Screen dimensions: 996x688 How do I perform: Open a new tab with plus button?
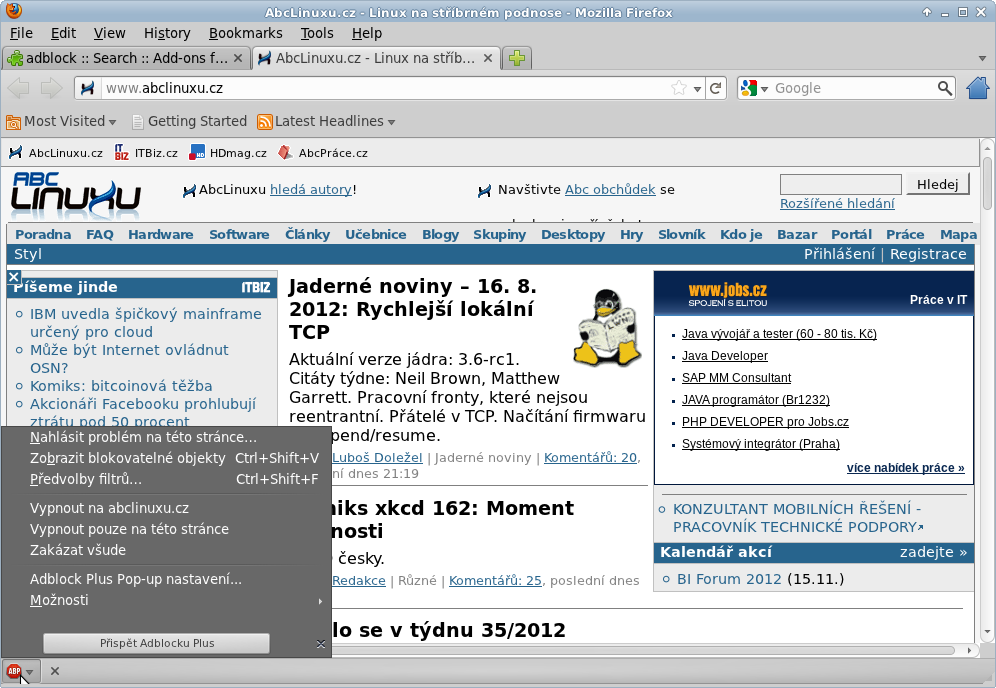click(x=517, y=58)
